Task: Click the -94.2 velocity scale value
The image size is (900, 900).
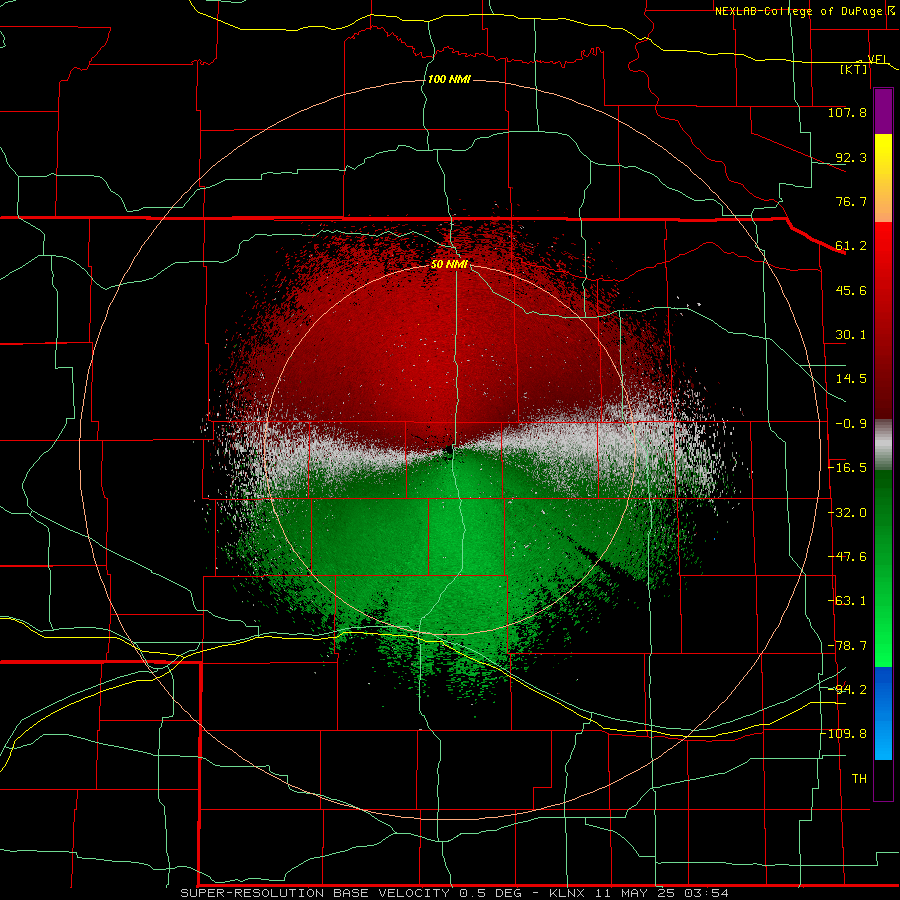Action: pyautogui.click(x=847, y=690)
